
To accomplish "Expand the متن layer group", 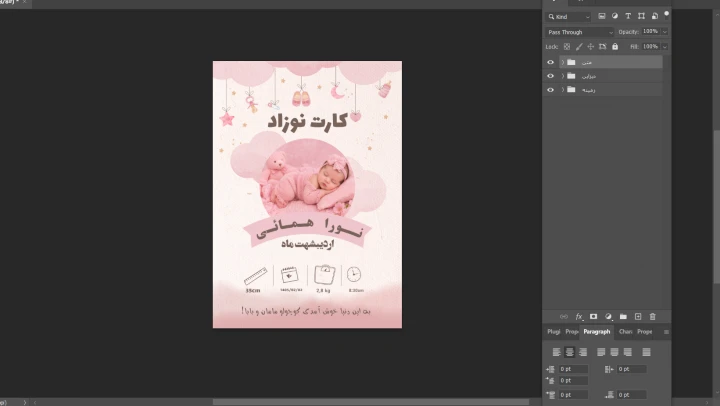I will point(562,62).
